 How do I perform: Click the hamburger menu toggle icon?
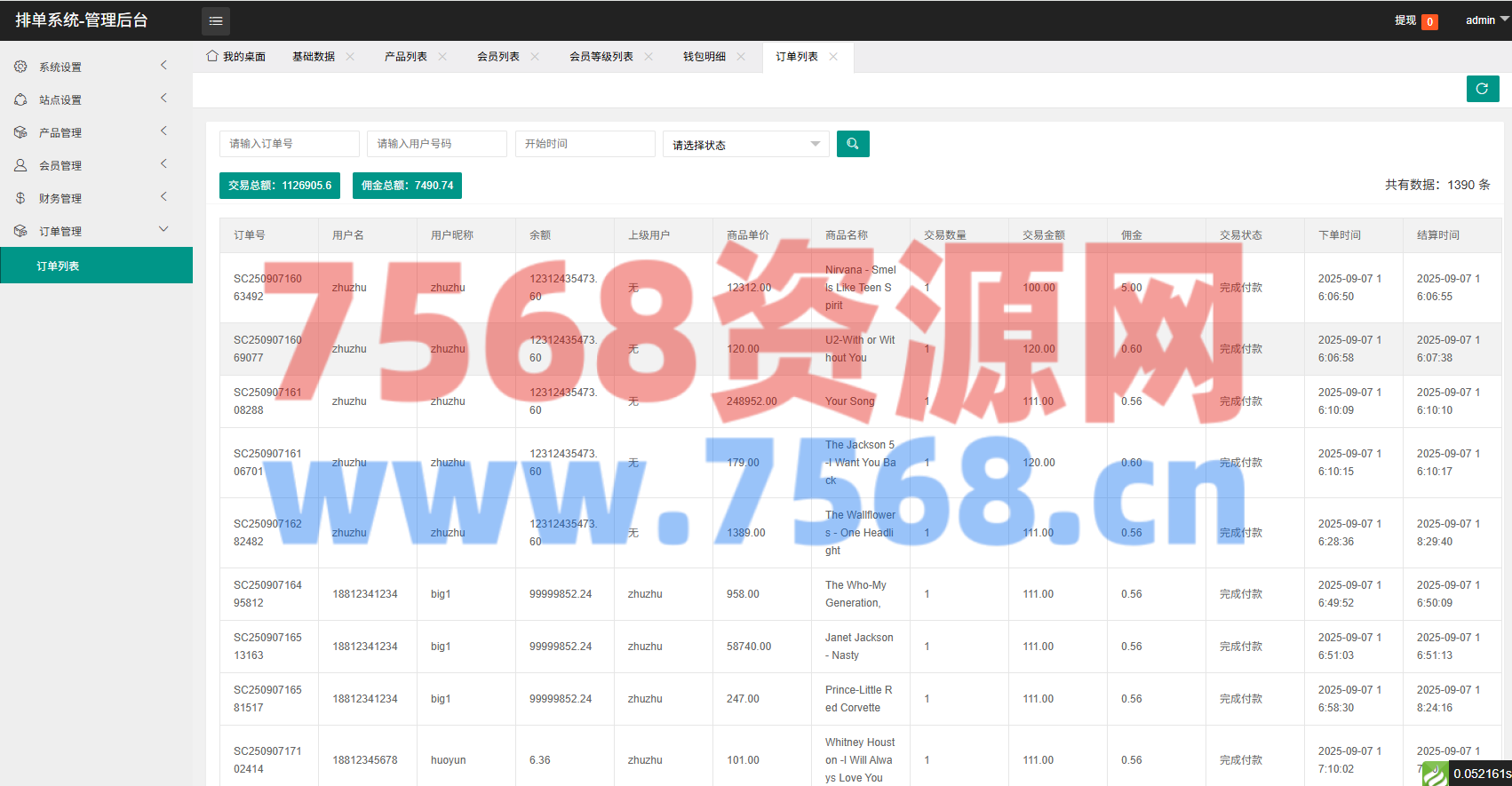(216, 20)
